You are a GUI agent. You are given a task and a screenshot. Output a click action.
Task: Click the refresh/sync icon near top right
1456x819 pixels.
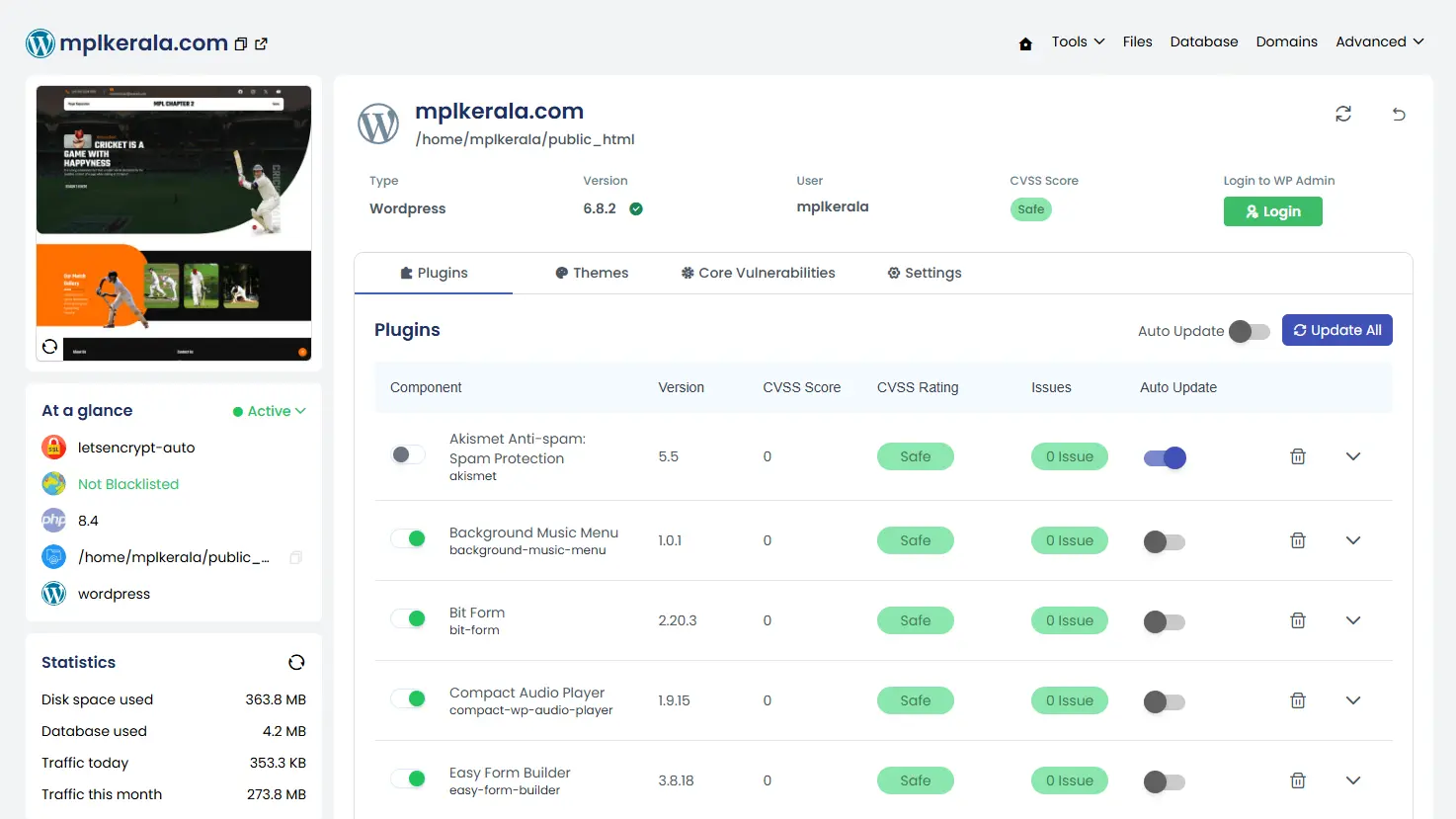[1343, 114]
